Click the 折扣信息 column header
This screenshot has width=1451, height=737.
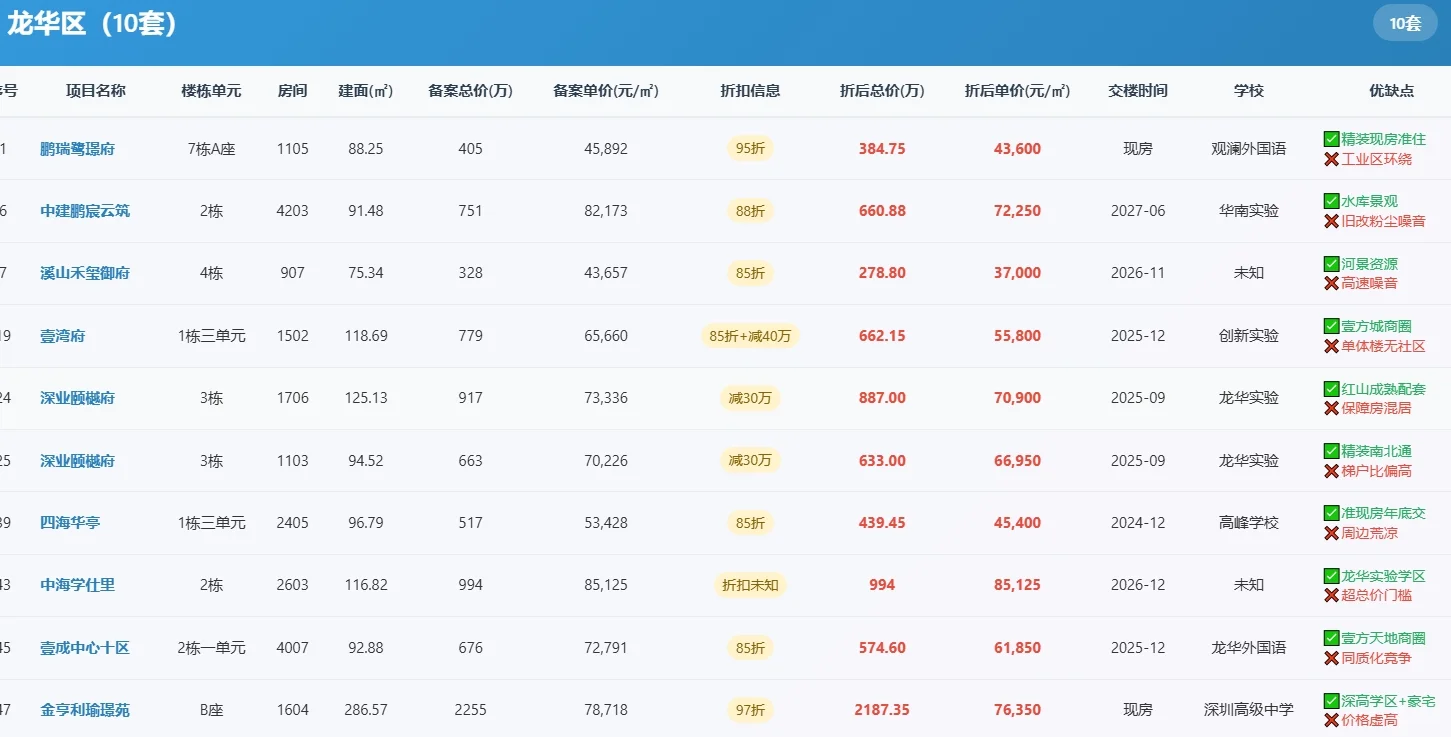[x=750, y=91]
